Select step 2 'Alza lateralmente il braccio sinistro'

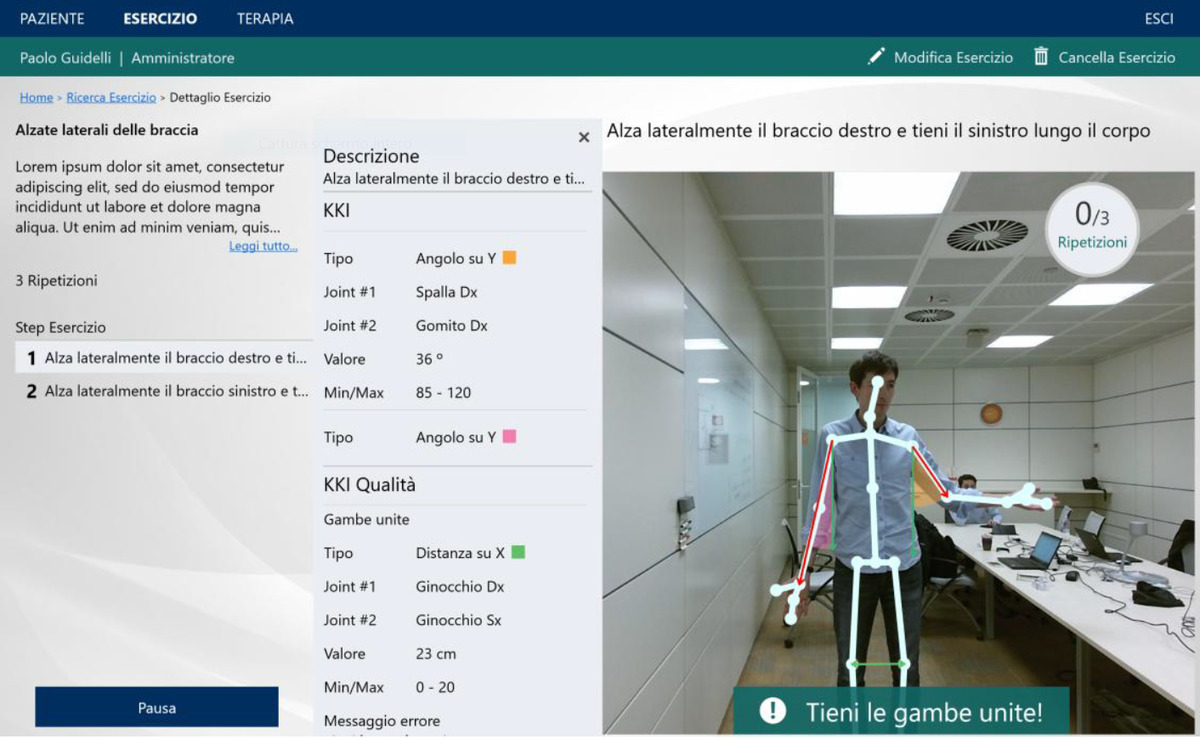pos(160,390)
